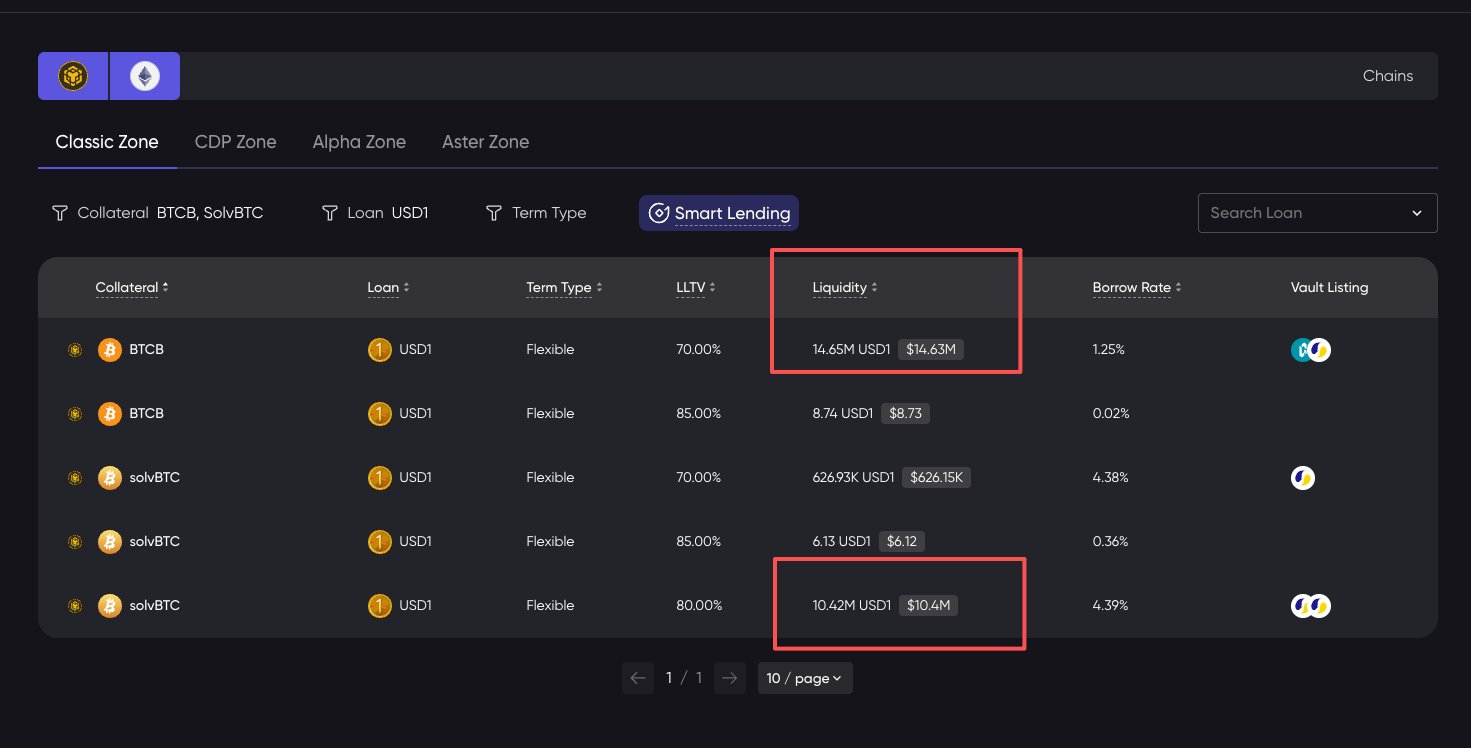1471x748 pixels.
Task: Click vault icons in solvBTC 80% row
Action: (1310, 606)
